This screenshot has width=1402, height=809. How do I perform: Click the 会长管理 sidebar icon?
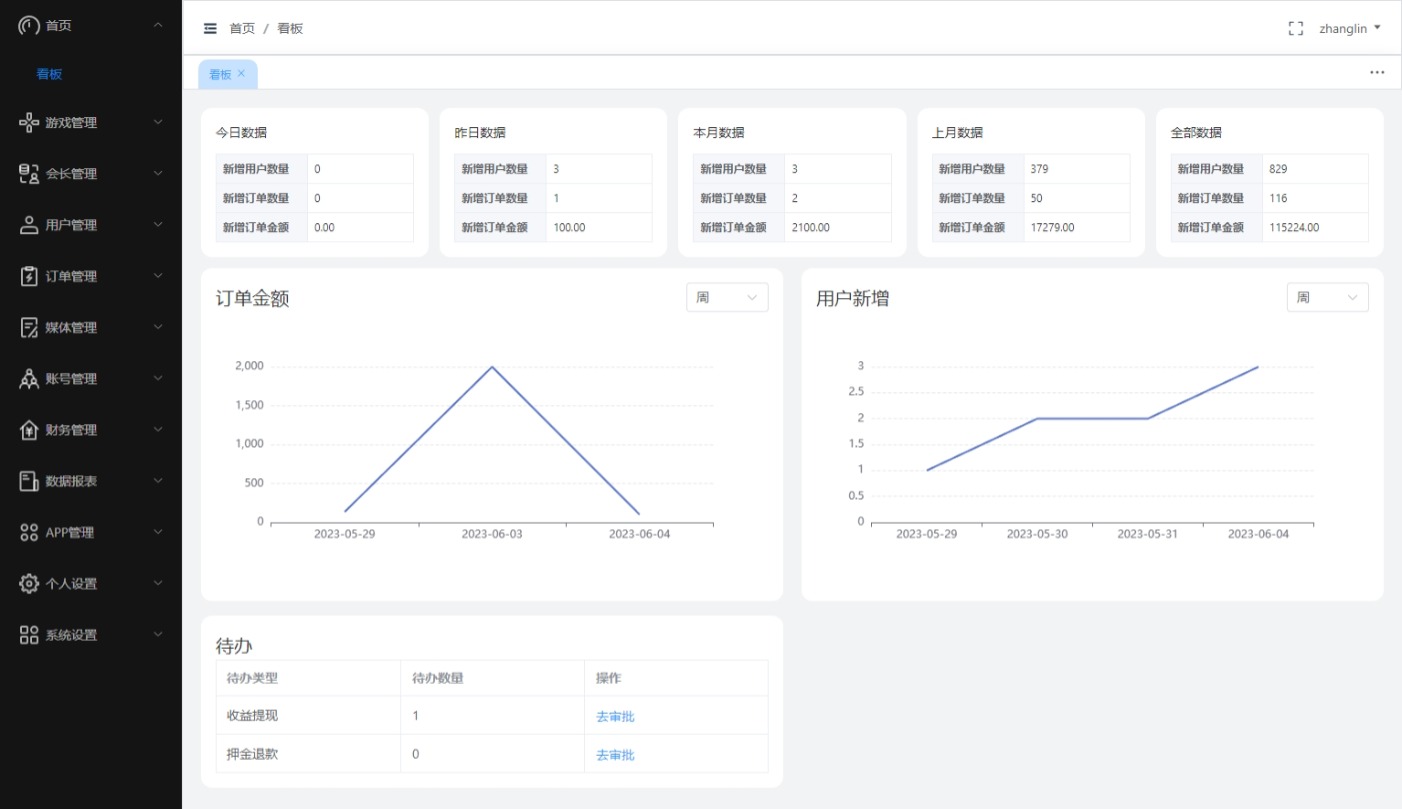29,174
